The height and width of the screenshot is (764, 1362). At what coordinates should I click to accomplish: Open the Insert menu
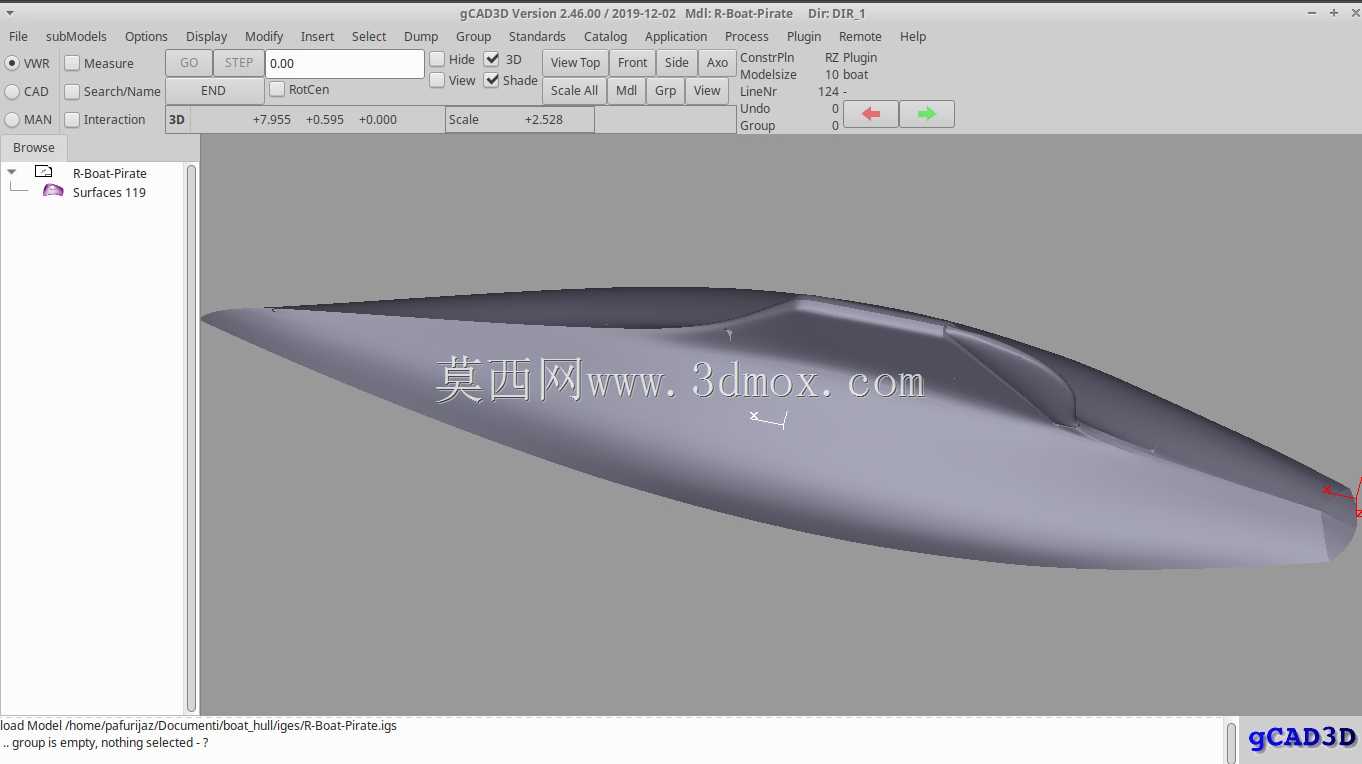(318, 36)
